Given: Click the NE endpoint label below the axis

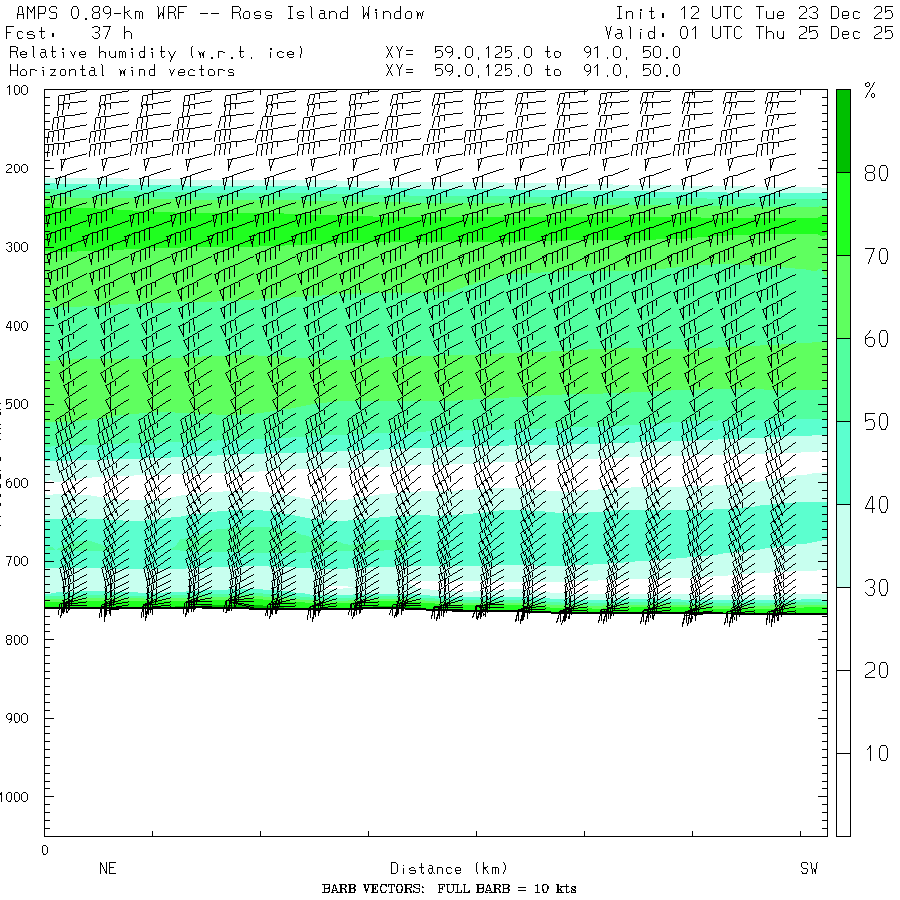Looking at the screenshot, I should [x=108, y=869].
